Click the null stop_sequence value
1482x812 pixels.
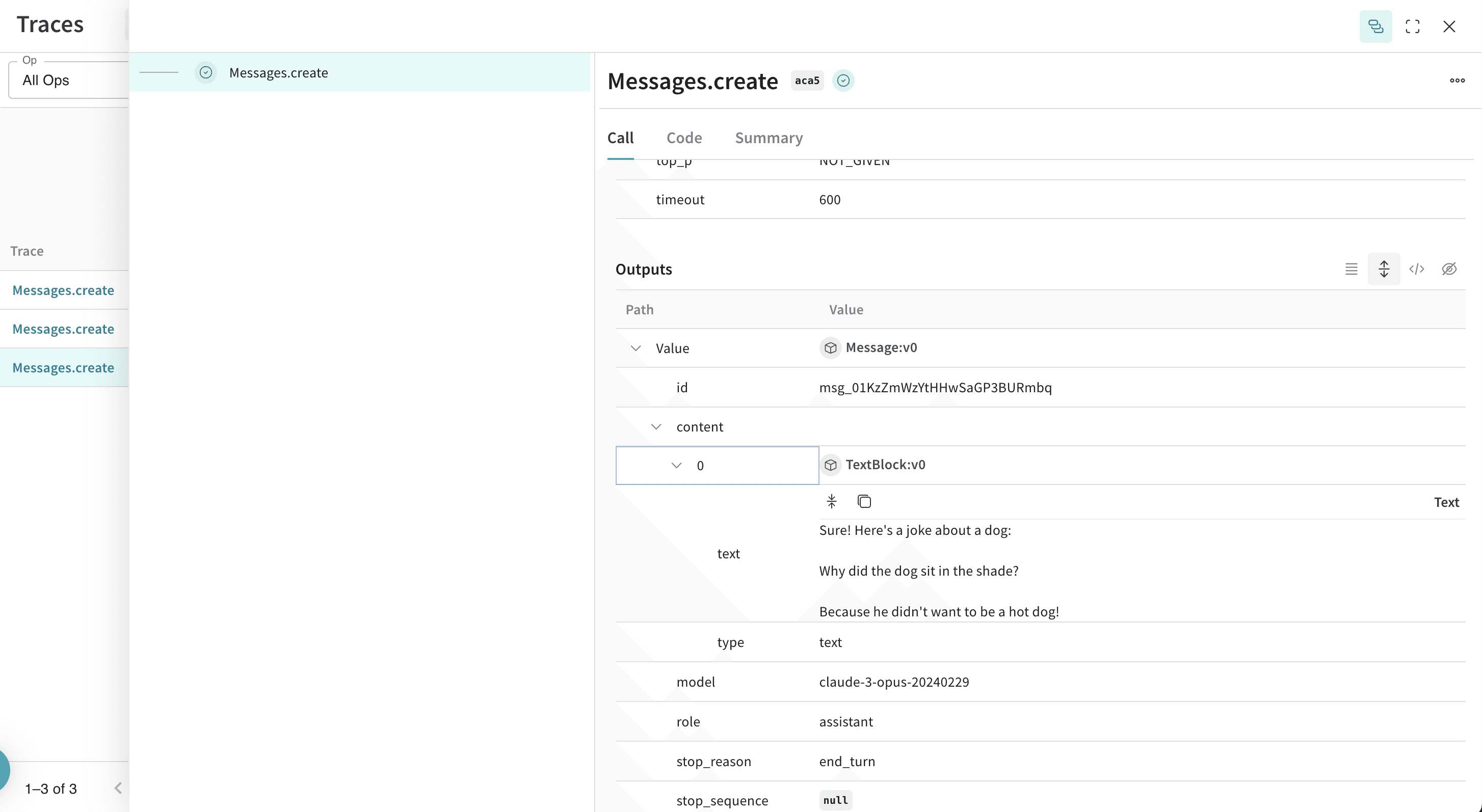[835, 800]
